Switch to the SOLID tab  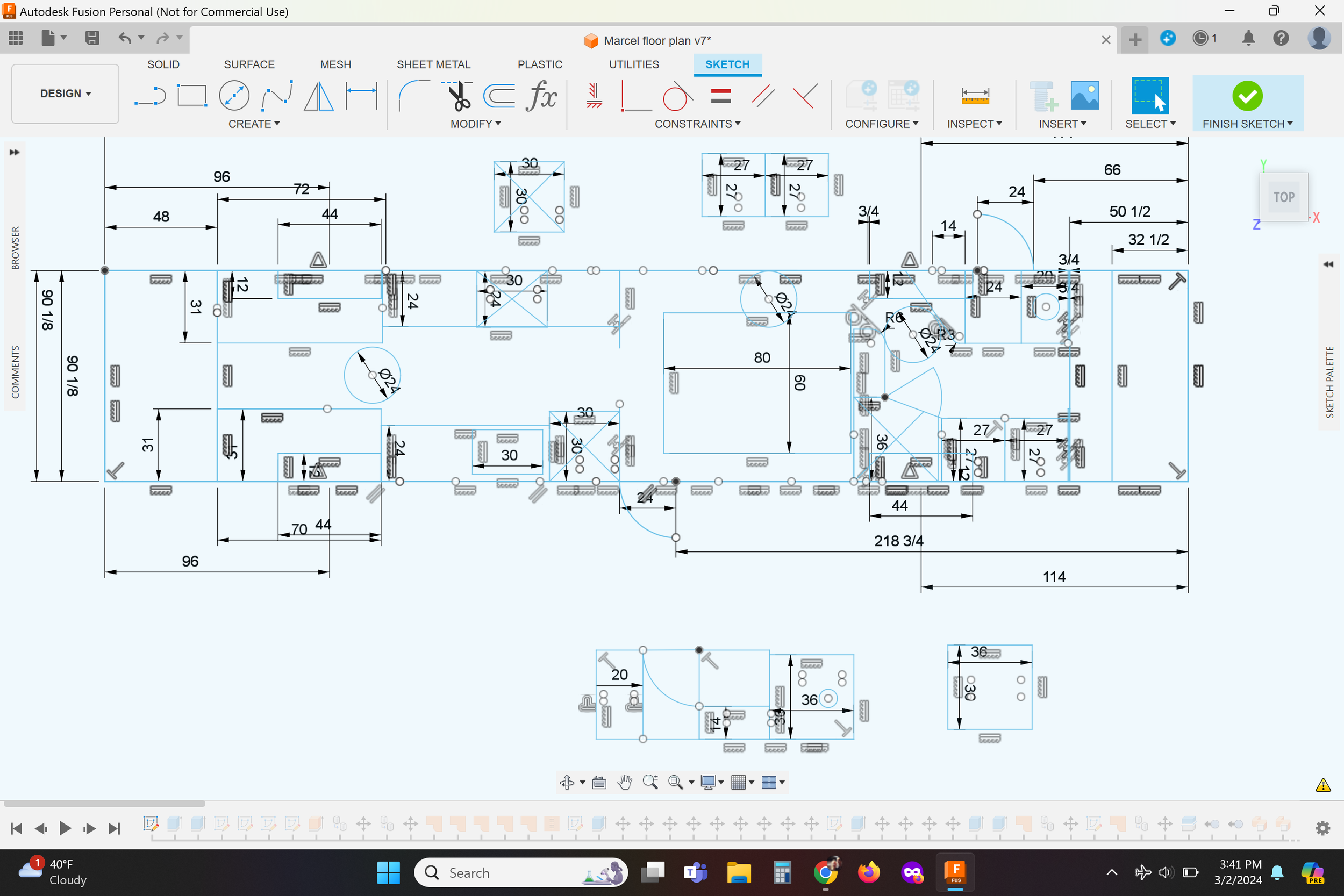coord(163,64)
